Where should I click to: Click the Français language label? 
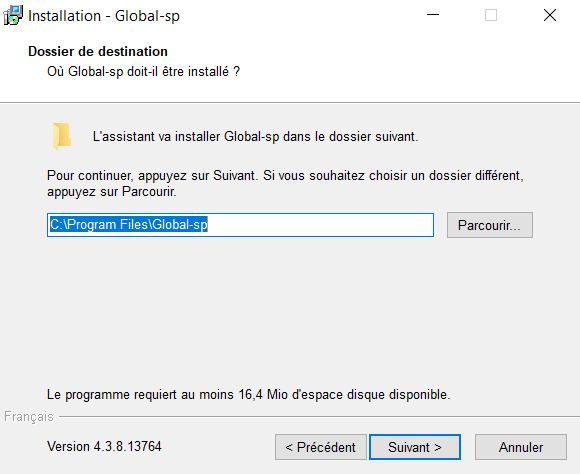tap(29, 417)
